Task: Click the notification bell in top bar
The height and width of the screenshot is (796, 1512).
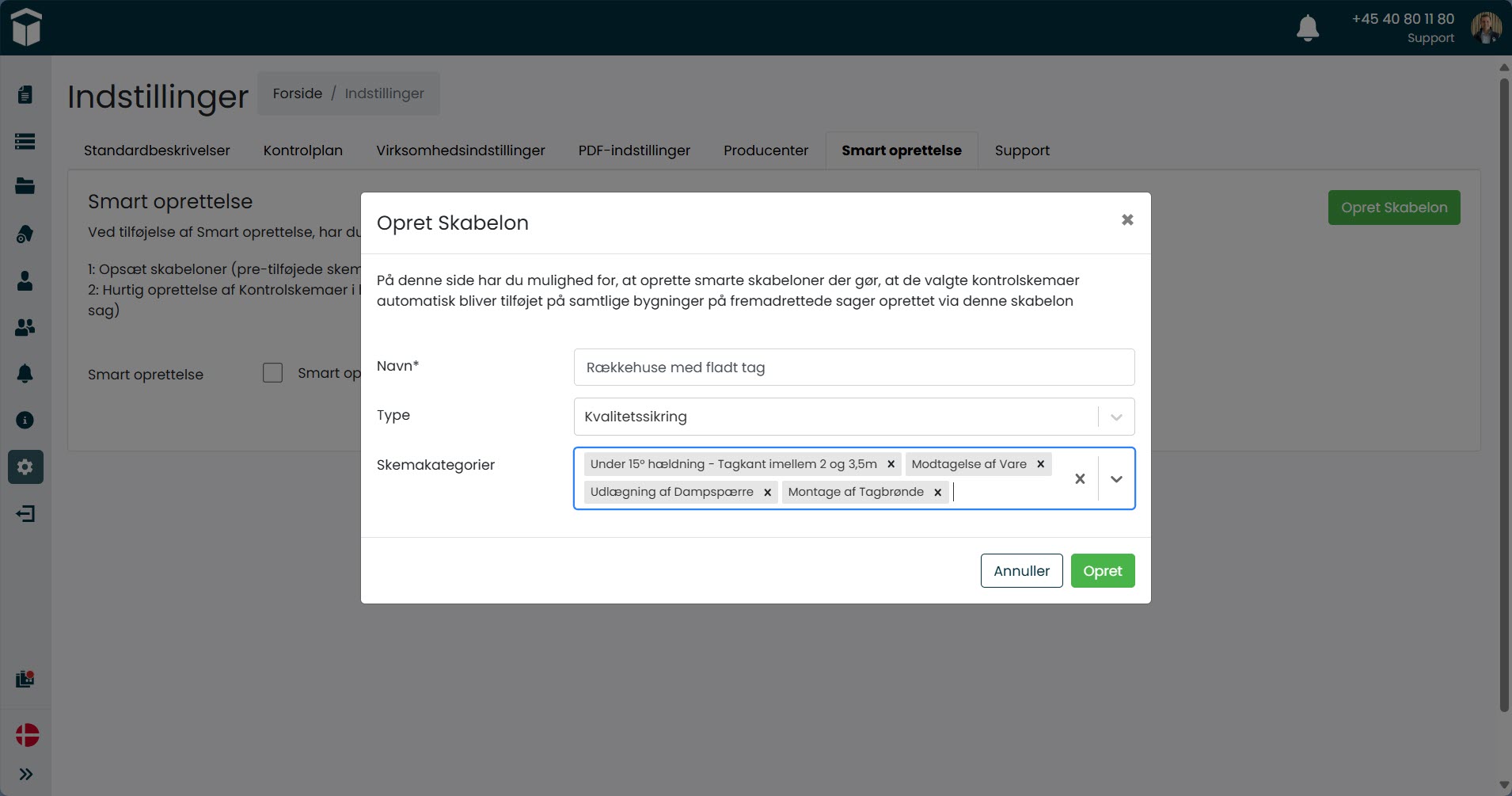Action: [x=1307, y=28]
